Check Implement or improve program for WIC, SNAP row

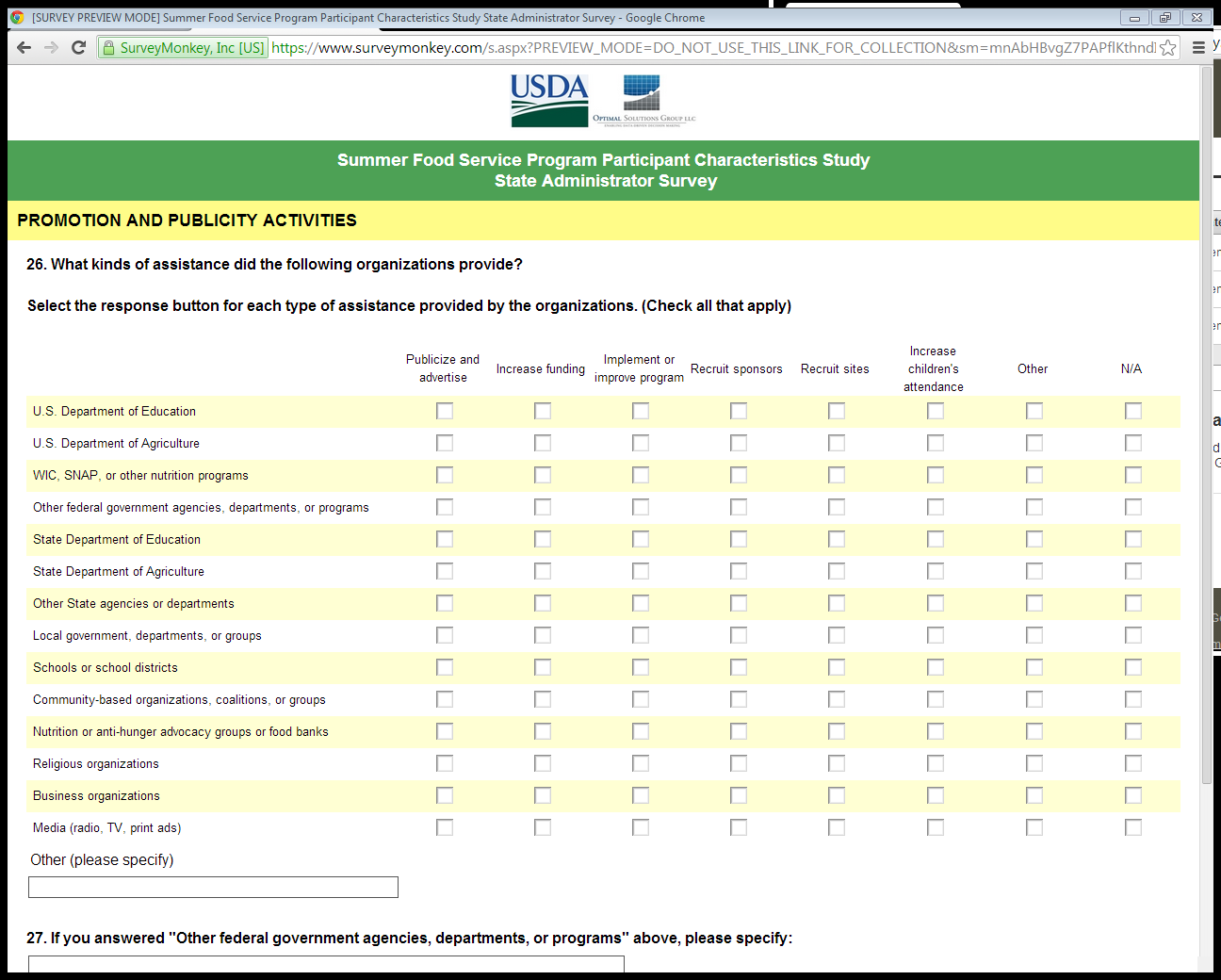pyautogui.click(x=641, y=475)
